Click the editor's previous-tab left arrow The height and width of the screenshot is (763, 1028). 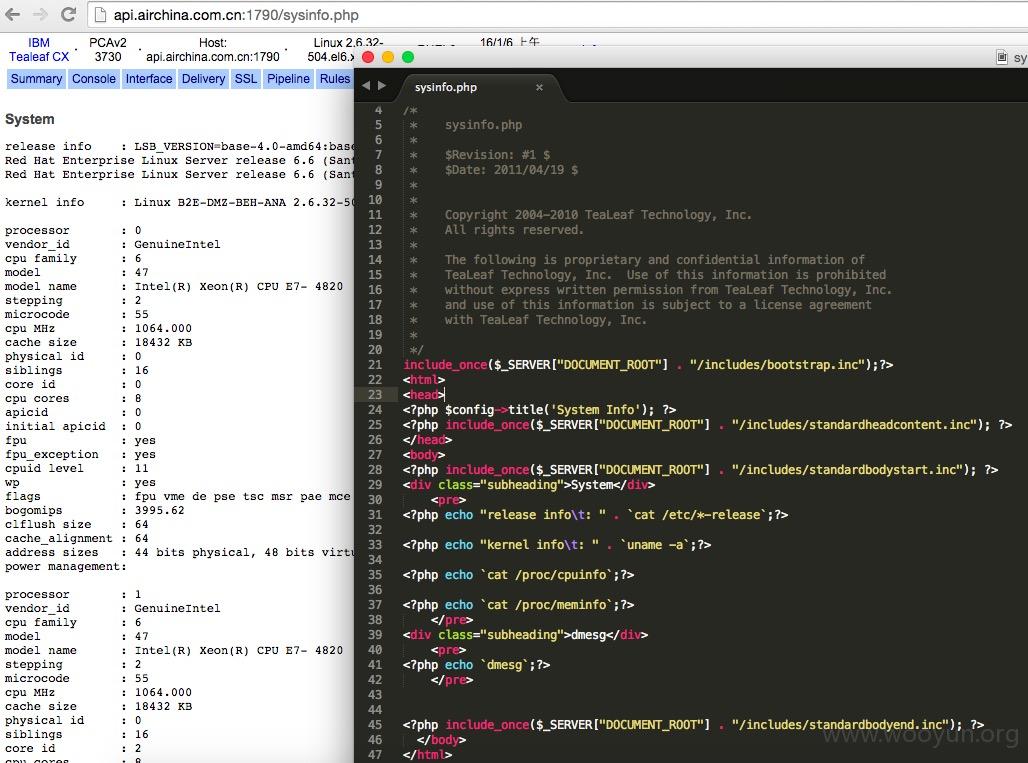click(366, 85)
